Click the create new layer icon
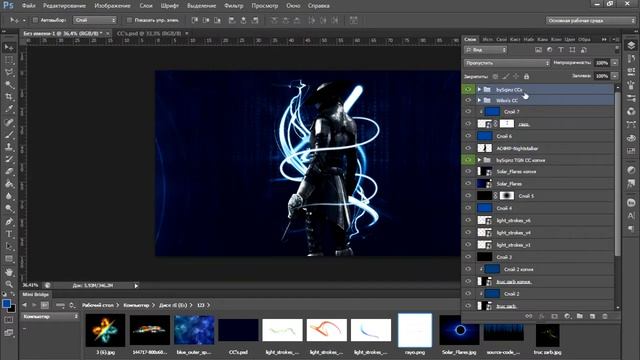The height and width of the screenshot is (360, 640). click(592, 316)
